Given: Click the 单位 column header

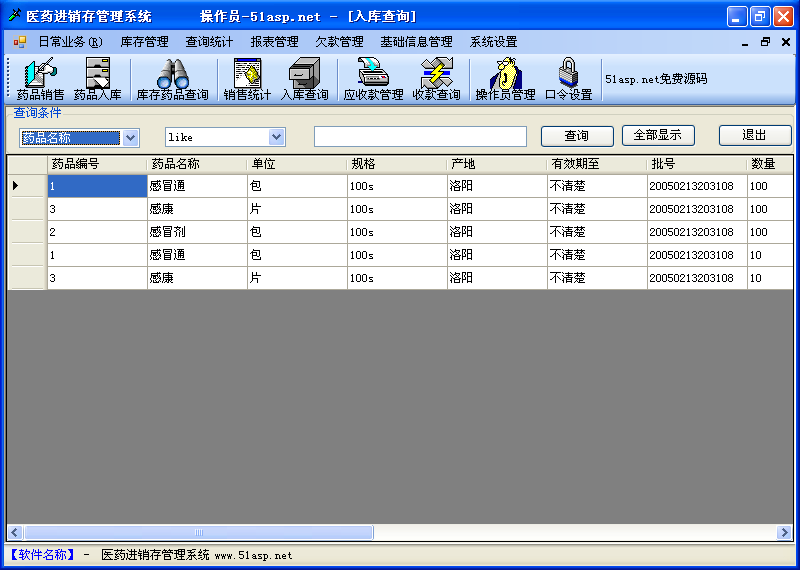Looking at the screenshot, I should 297,164.
